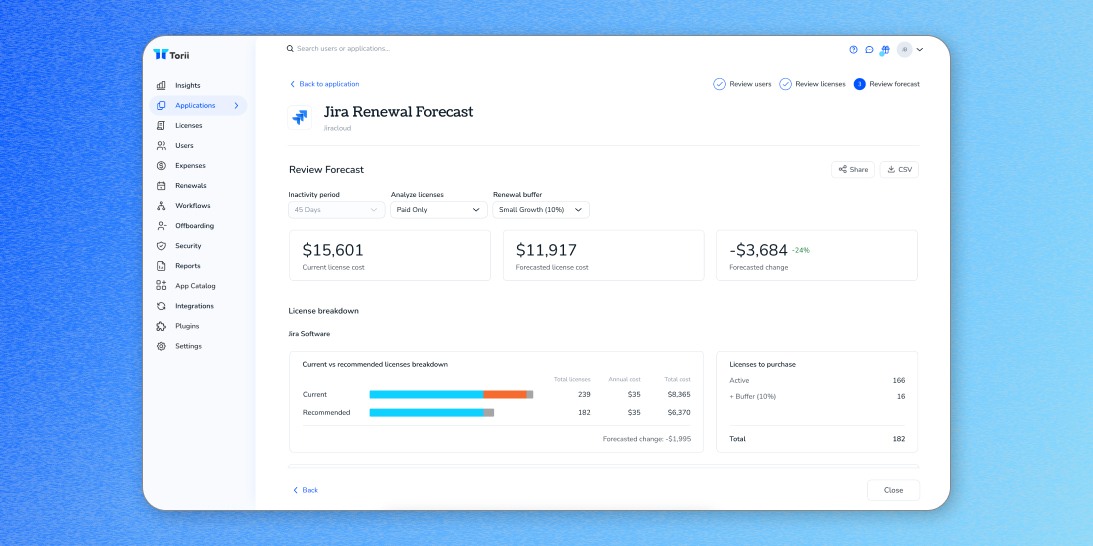This screenshot has height=546, width=1093.
Task: Open the Renewal buffer Small Growth dropdown
Action: [x=541, y=209]
